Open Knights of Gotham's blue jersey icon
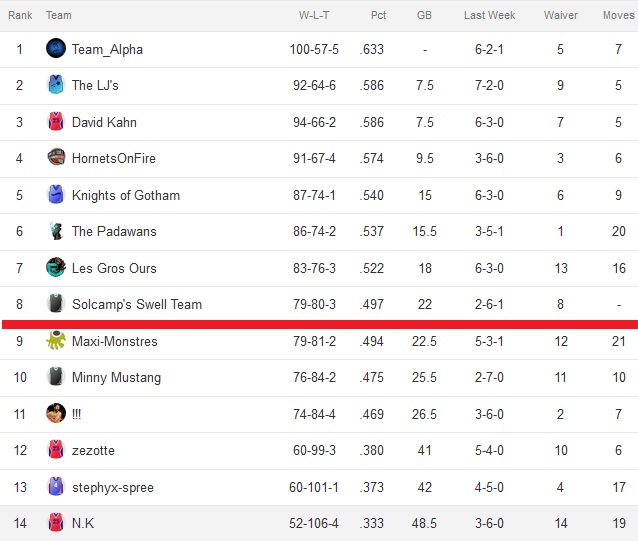Image resolution: width=638 pixels, height=541 pixels. coord(56,194)
